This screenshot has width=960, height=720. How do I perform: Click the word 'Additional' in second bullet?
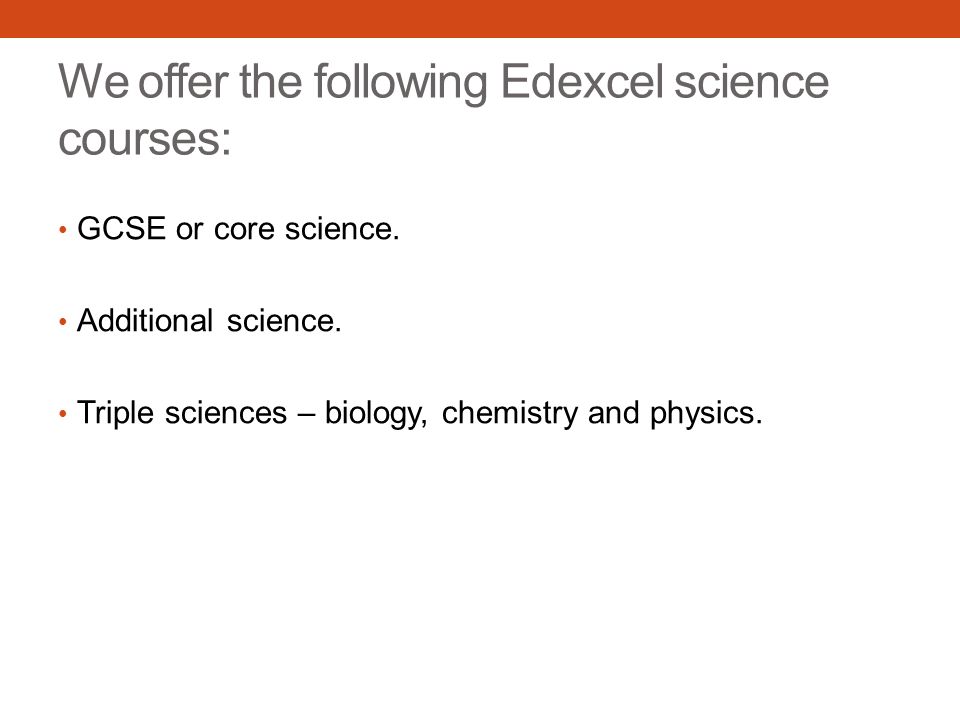click(145, 320)
